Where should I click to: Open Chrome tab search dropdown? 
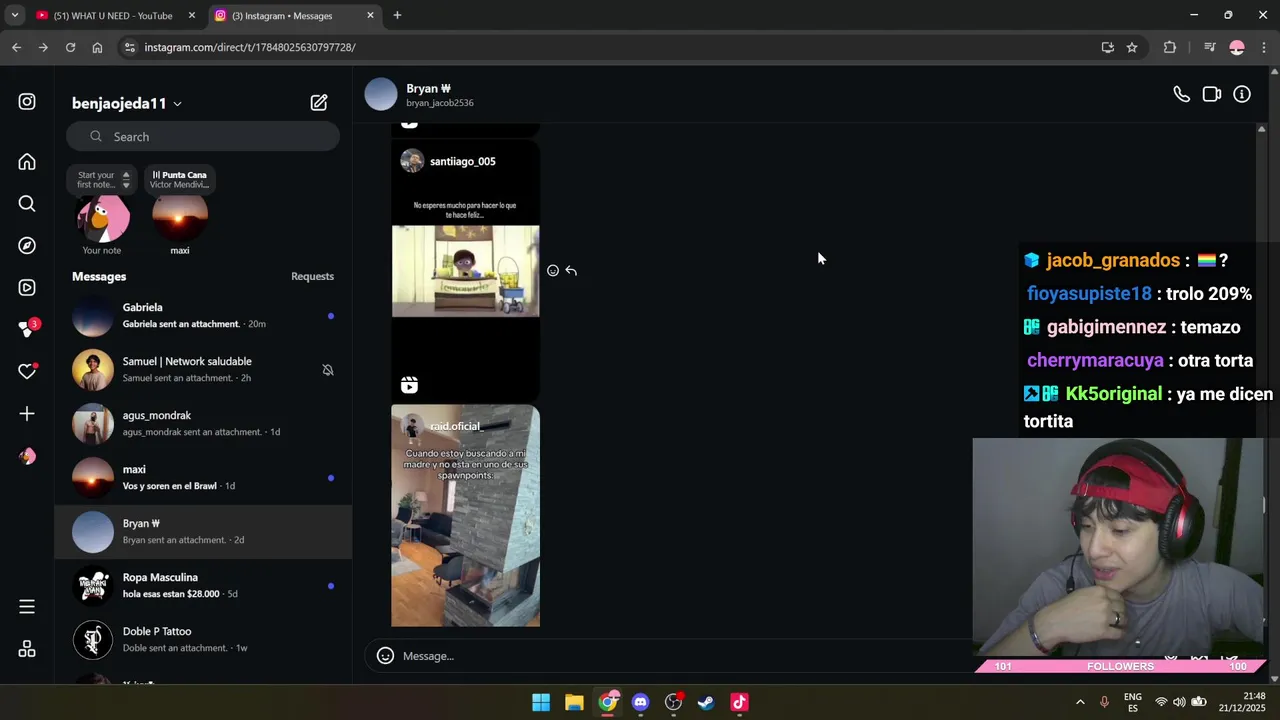tap(14, 15)
